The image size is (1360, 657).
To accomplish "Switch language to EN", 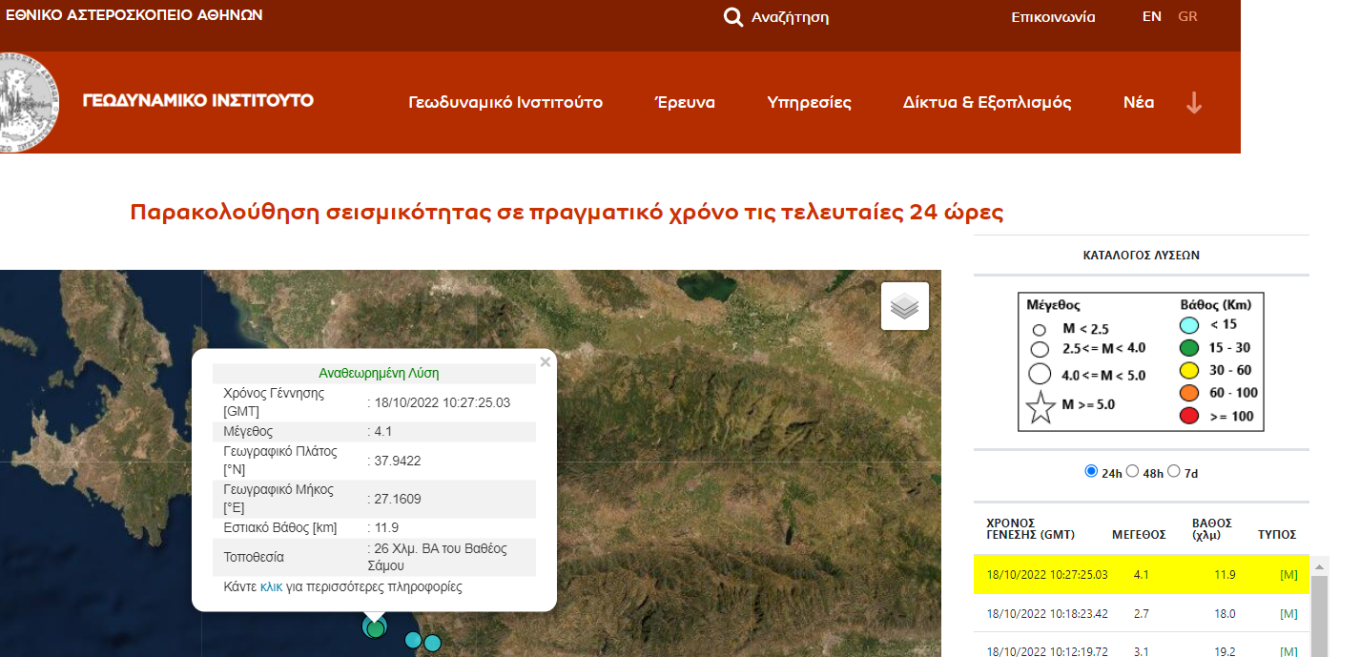I will click(1152, 17).
